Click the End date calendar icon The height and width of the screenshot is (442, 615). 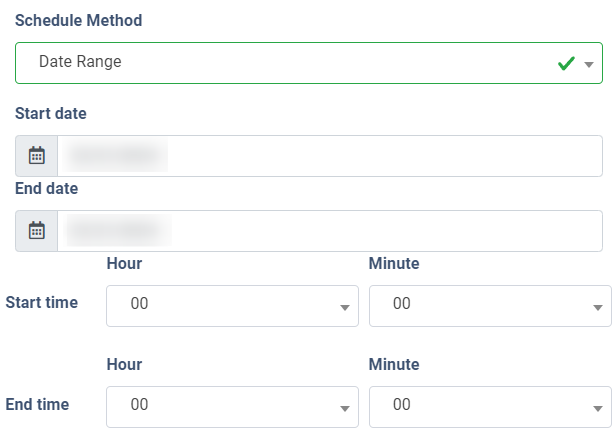click(x=37, y=231)
